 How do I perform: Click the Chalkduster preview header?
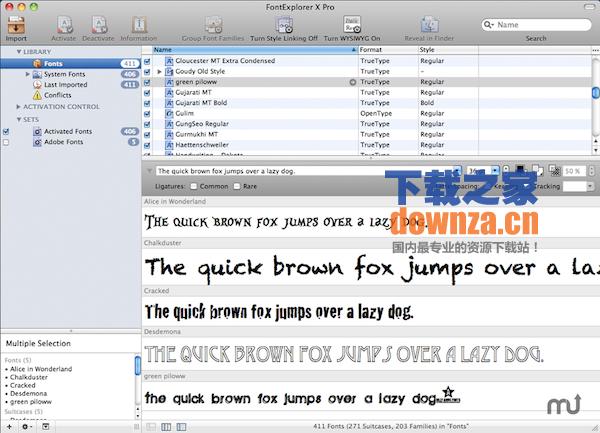(370, 243)
